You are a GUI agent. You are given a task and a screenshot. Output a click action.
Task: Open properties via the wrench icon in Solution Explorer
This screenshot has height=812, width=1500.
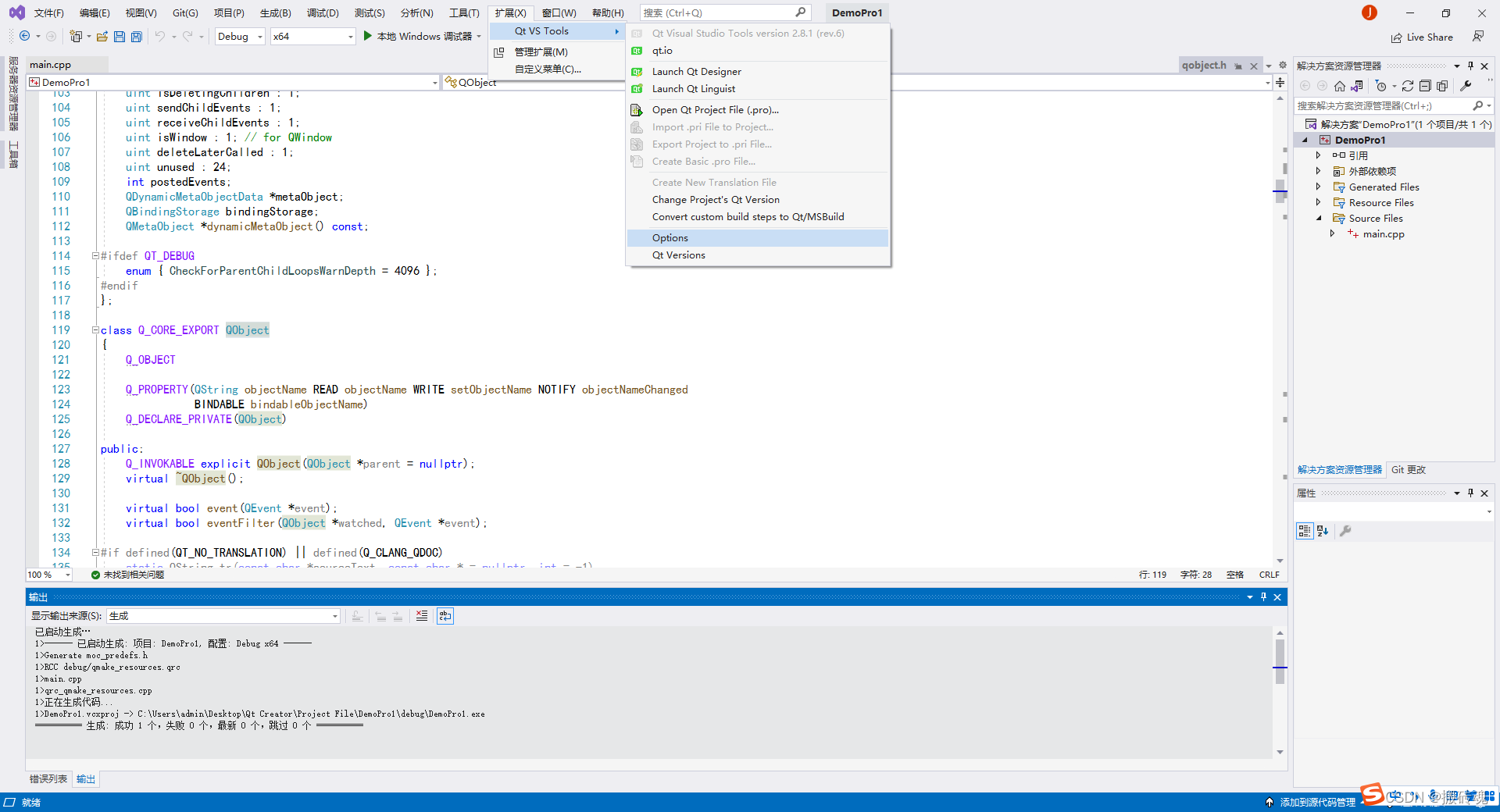coord(1466,86)
